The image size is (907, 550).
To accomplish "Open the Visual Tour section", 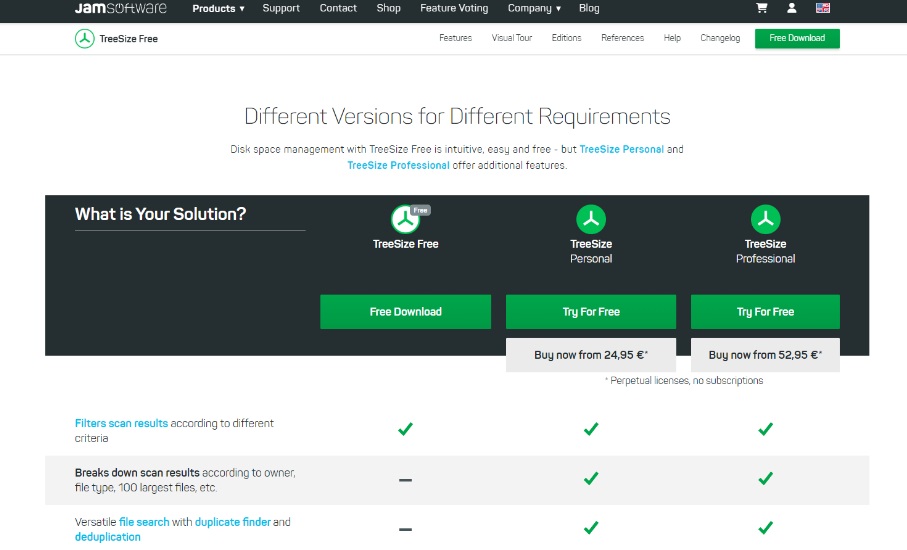I will pyautogui.click(x=511, y=38).
